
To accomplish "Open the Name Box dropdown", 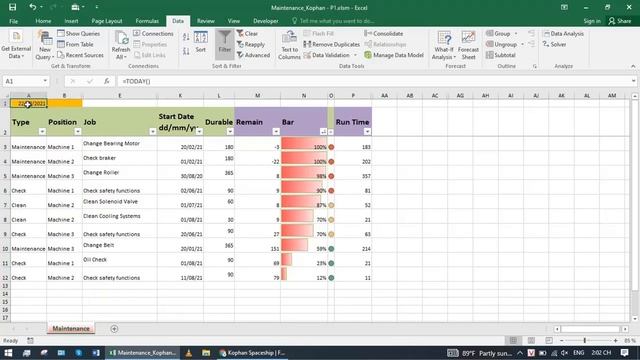I will (x=45, y=81).
